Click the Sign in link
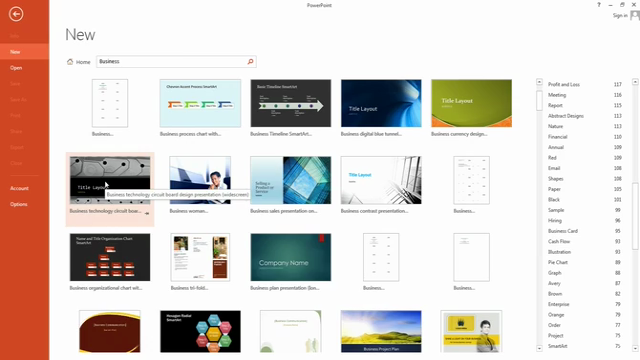Viewport: 640px width, 360px height. point(620,16)
